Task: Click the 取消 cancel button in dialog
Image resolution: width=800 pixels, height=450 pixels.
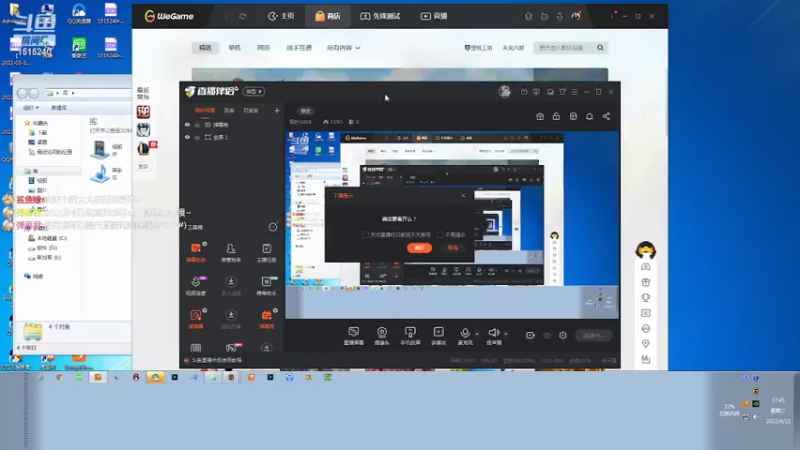Action: tap(453, 247)
